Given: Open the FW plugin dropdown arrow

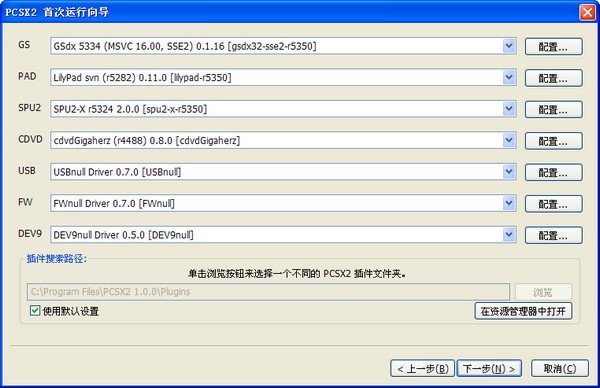Looking at the screenshot, I should pos(509,203).
